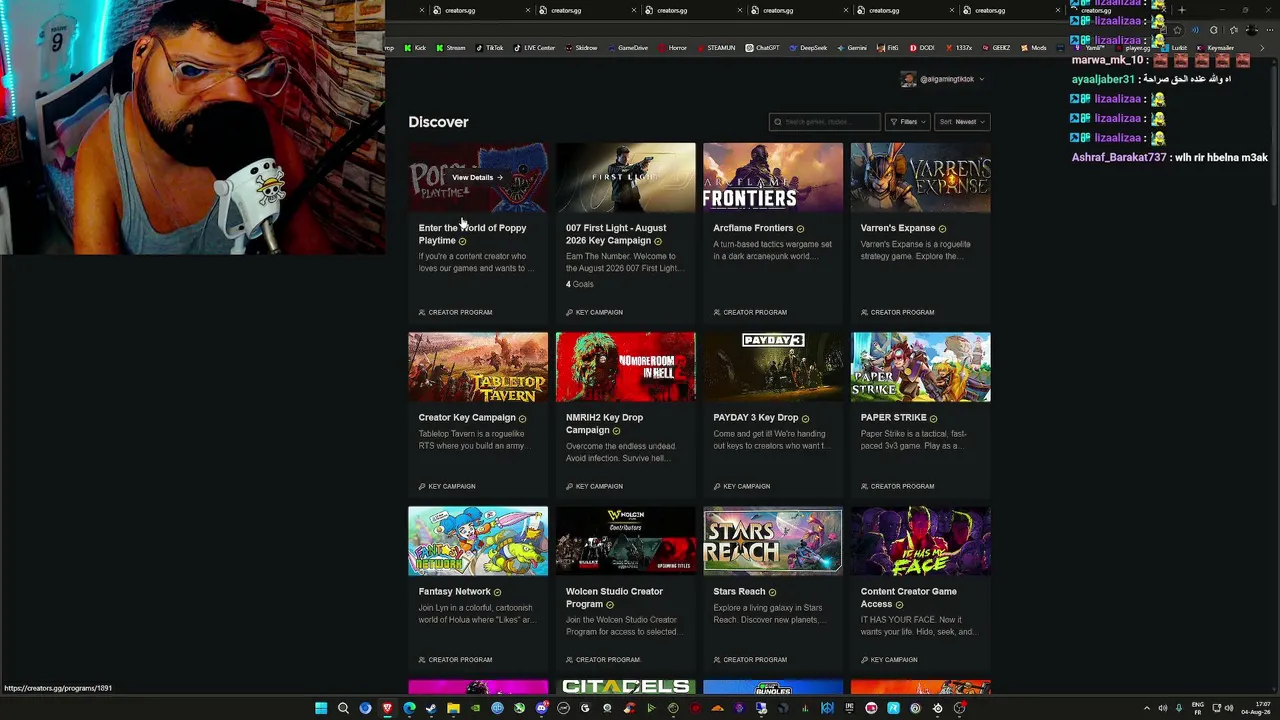Click the @aligamingtiktok profile avatar

[x=908, y=79]
